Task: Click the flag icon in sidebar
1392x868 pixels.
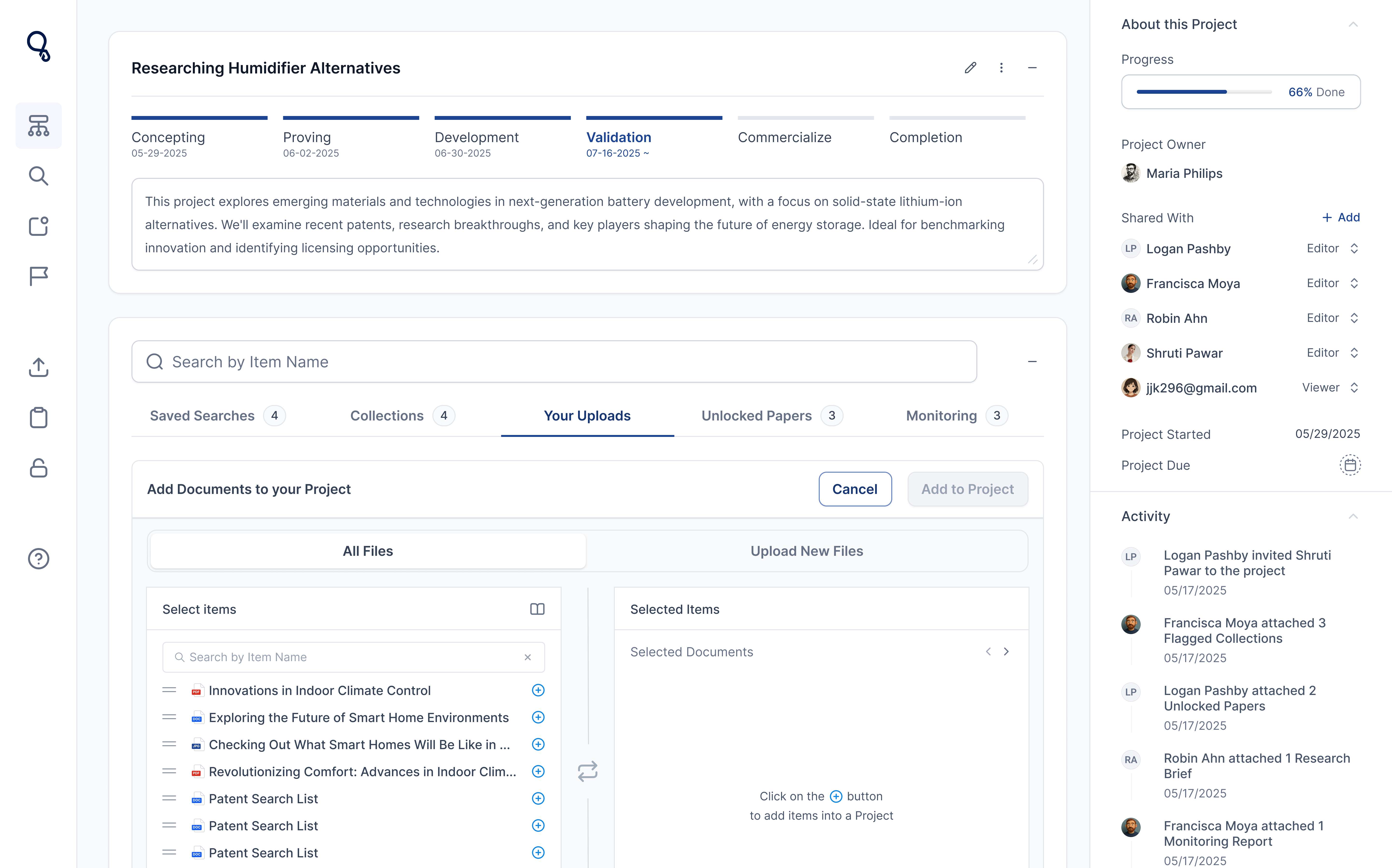Action: coord(38,276)
